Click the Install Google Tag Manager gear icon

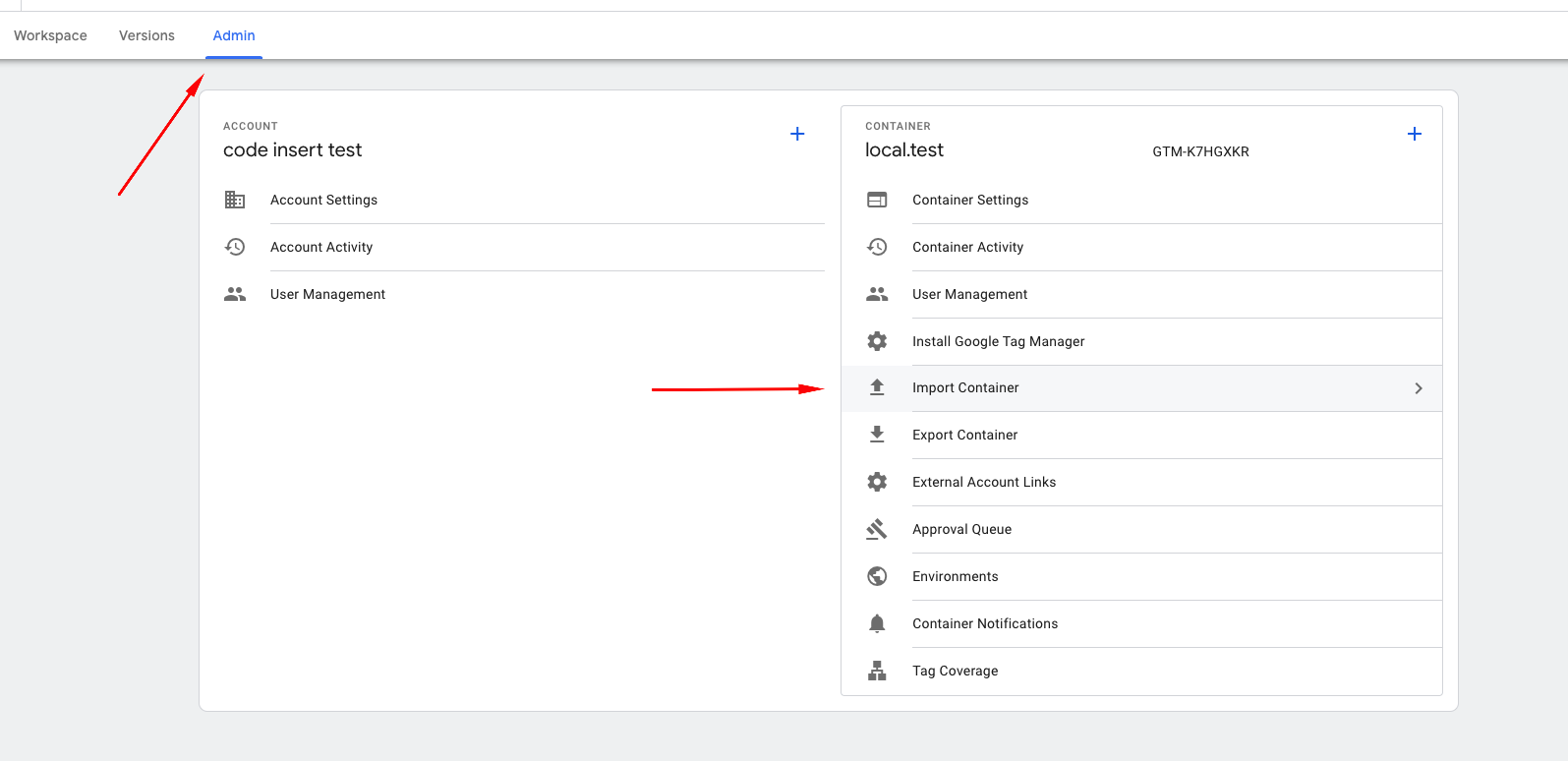(x=877, y=341)
